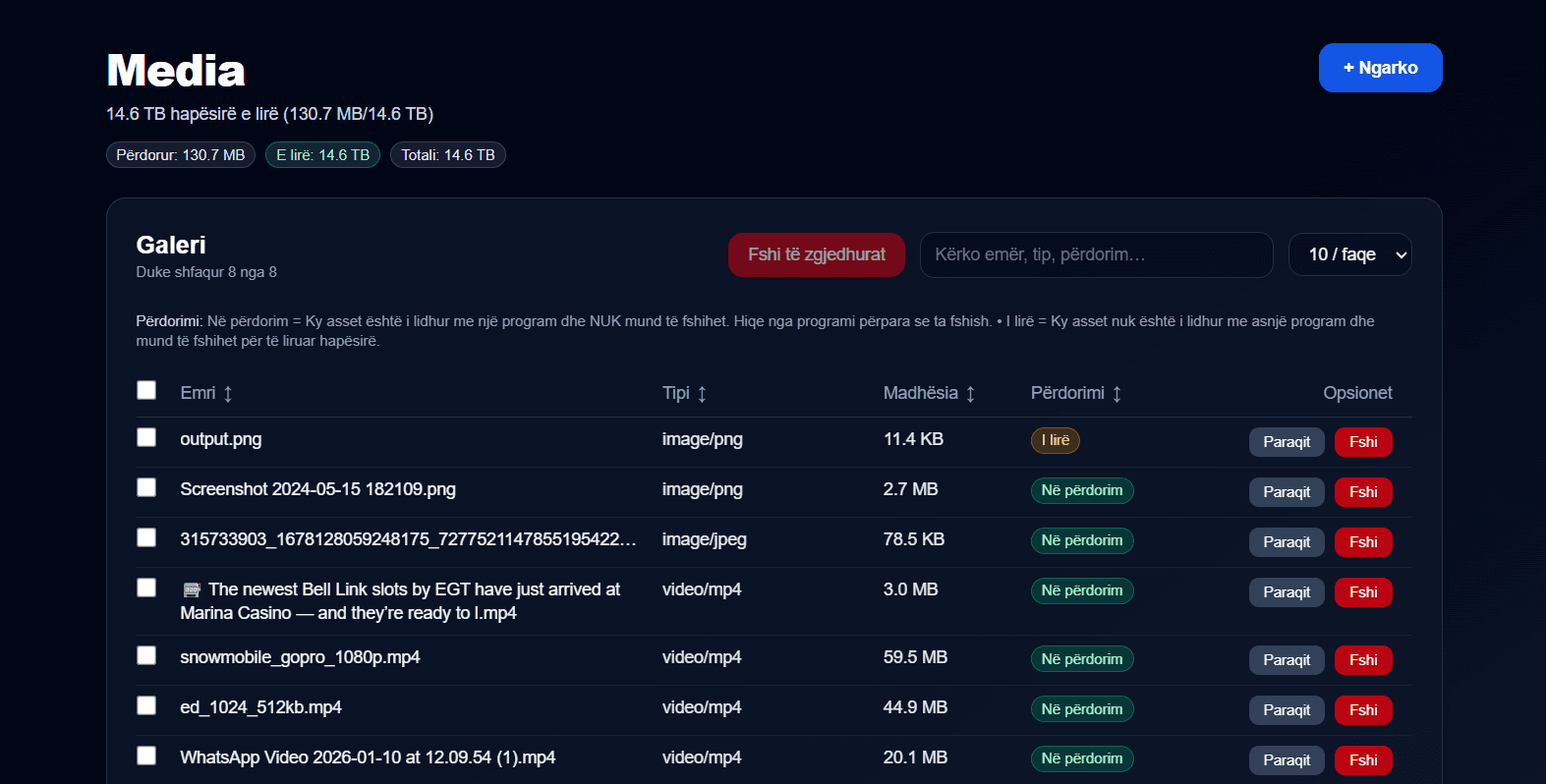This screenshot has height=784, width=1546.
Task: Sort the table by Emri
Action: [206, 393]
